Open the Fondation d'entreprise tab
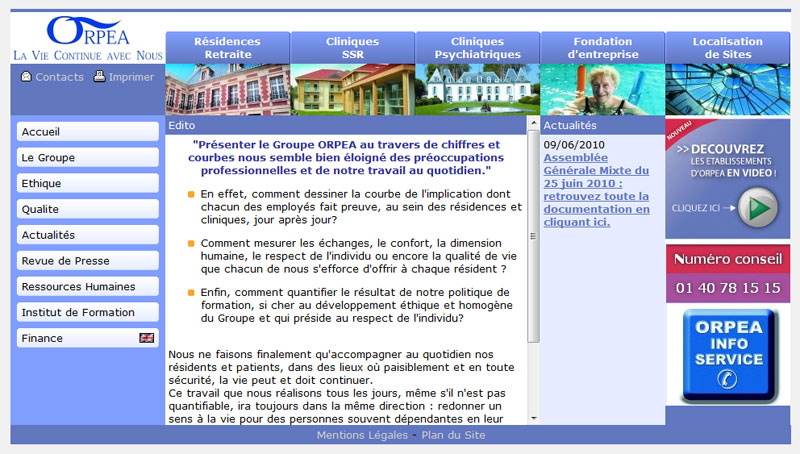The height and width of the screenshot is (454, 800). tap(603, 48)
